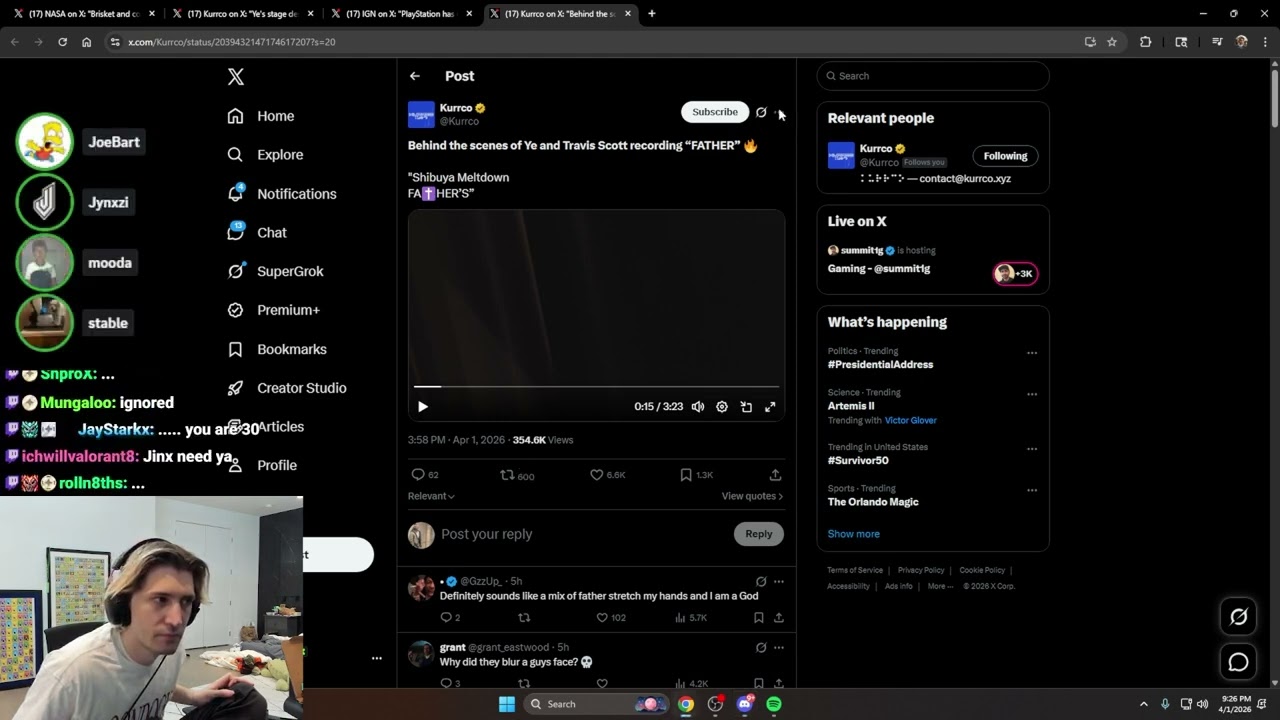
Task: Open #PresidentialAddress trend
Action: coord(880,365)
